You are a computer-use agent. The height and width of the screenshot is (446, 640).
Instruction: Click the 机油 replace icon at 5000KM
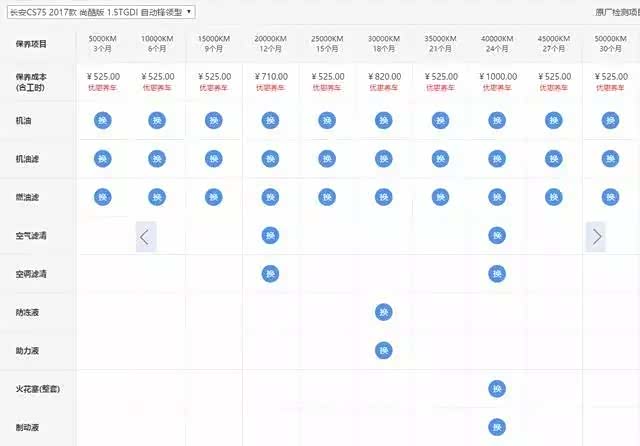103,120
